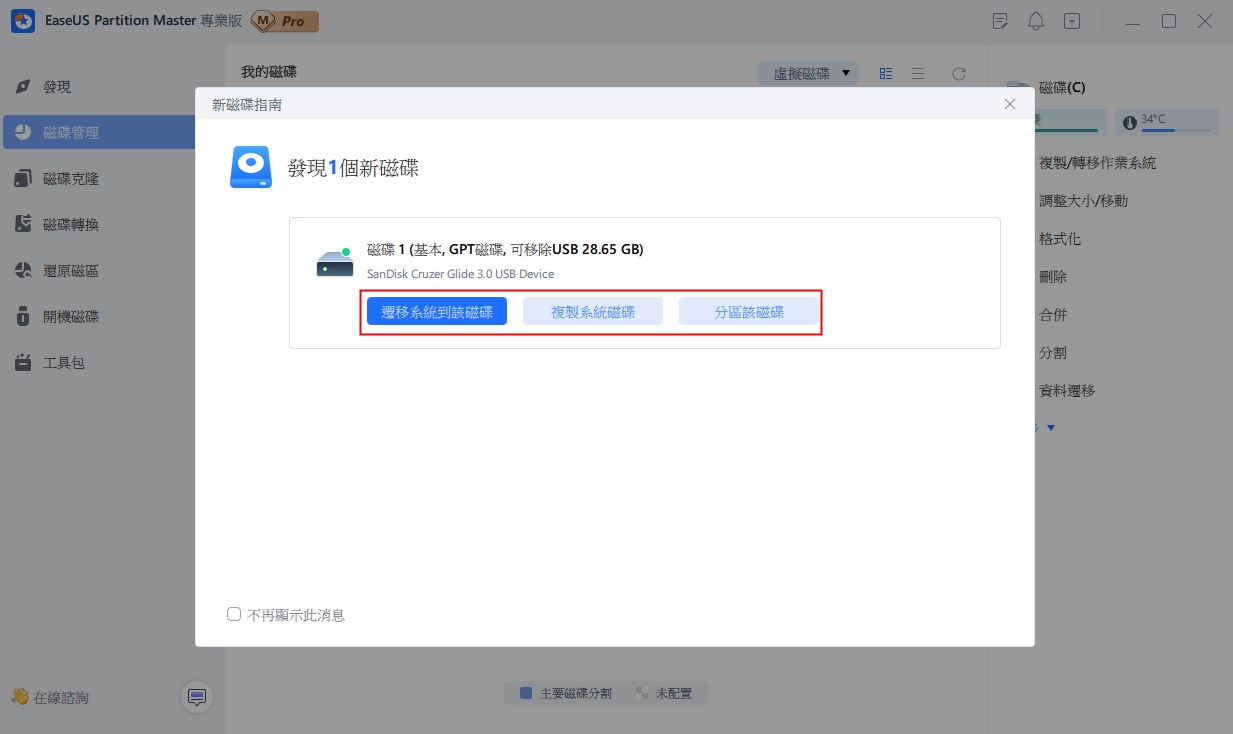
Task: Open 工具包 from the sidebar
Action: click(64, 363)
